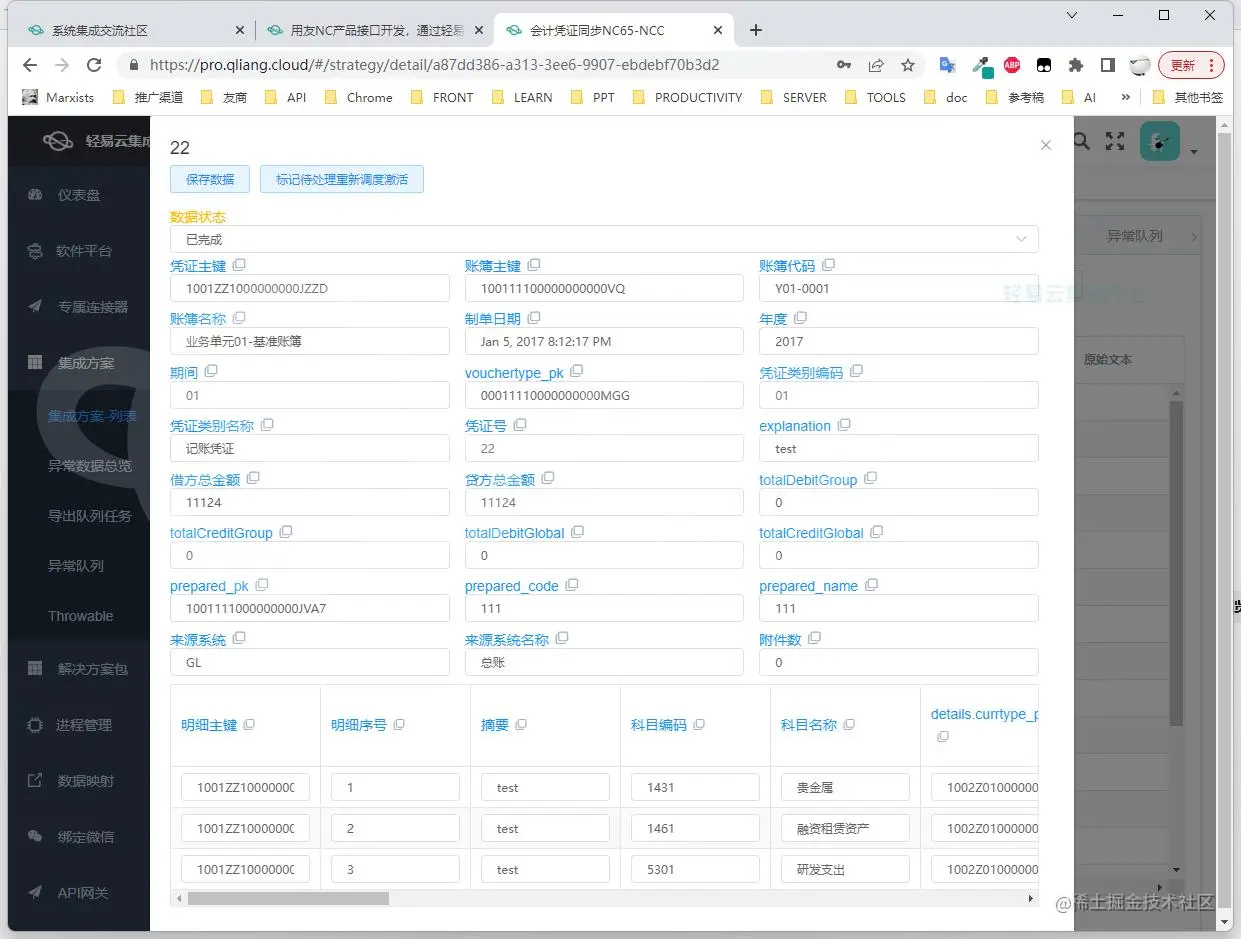Select 专属连接器 in sidebar
Screen dimensions: 1241x939
tap(79, 307)
